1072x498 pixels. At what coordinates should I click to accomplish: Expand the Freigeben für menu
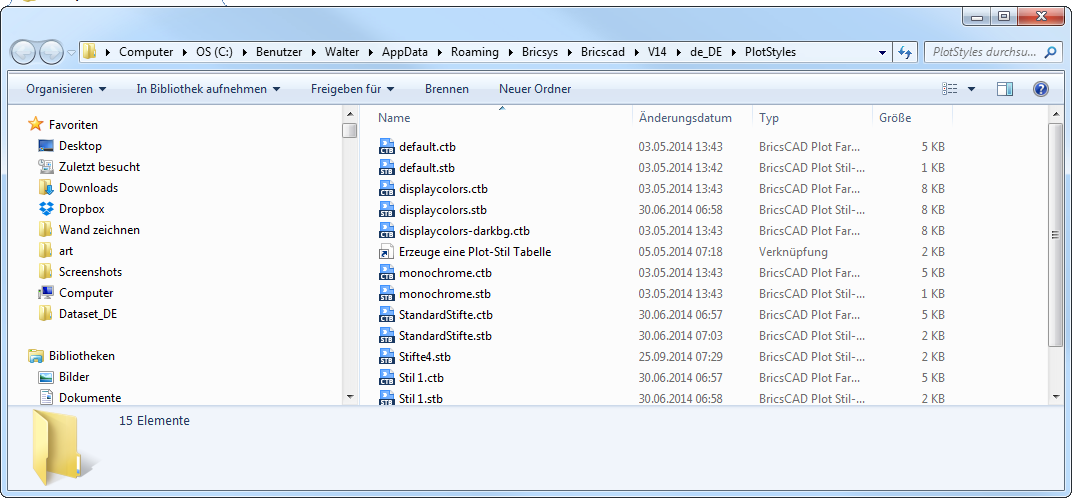tap(352, 89)
